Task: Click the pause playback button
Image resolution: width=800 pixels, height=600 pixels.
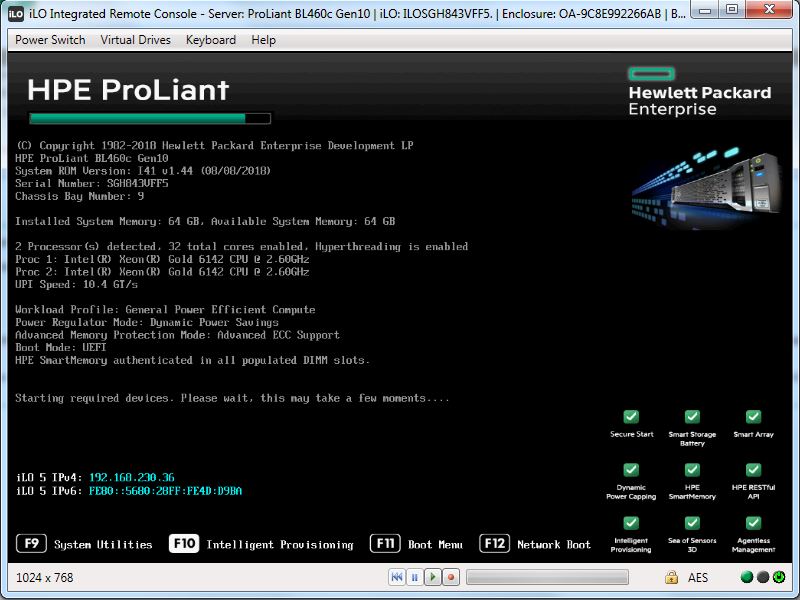Action: pyautogui.click(x=414, y=577)
